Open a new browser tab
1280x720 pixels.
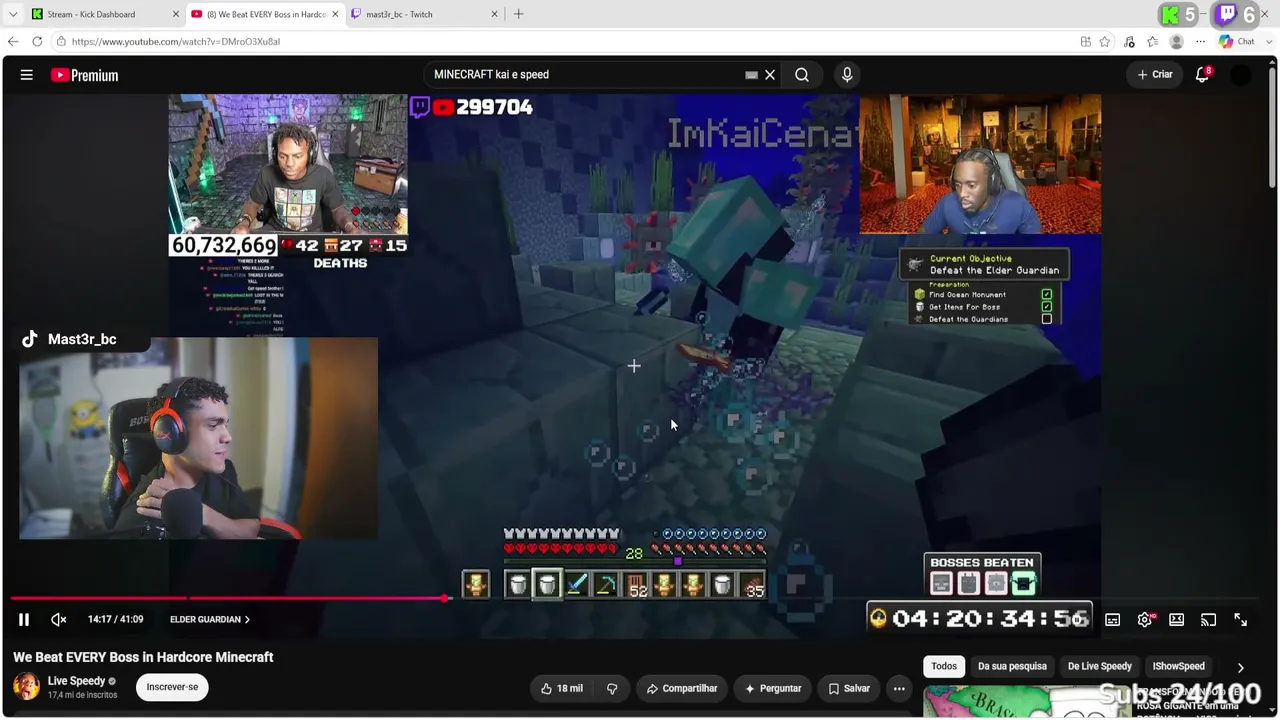(x=518, y=14)
